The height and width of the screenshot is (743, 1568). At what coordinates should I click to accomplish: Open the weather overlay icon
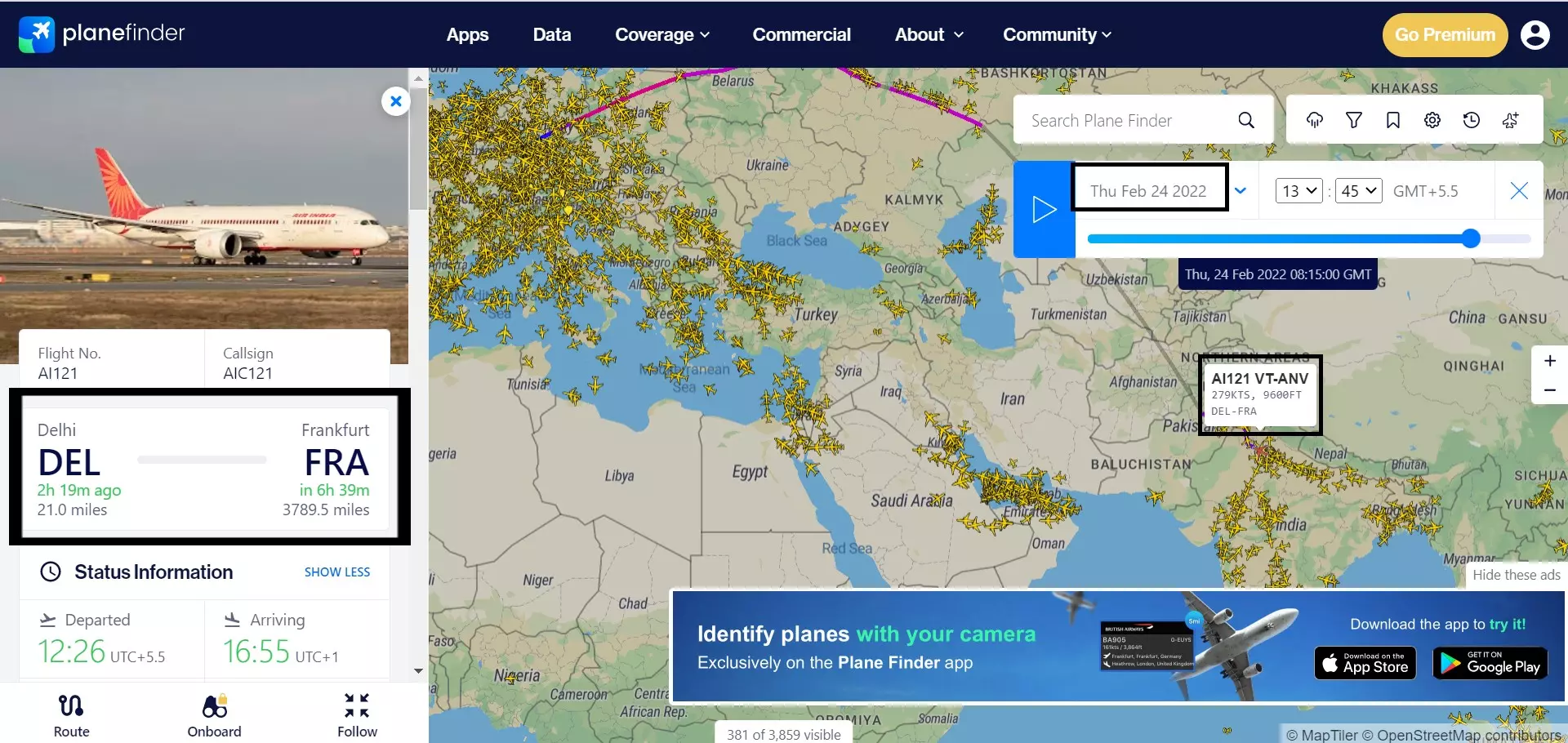(x=1315, y=120)
